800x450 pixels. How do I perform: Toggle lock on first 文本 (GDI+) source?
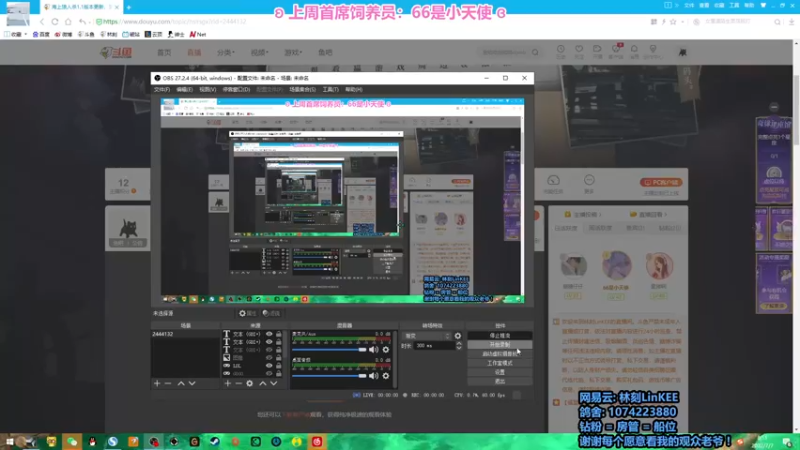coord(279,334)
